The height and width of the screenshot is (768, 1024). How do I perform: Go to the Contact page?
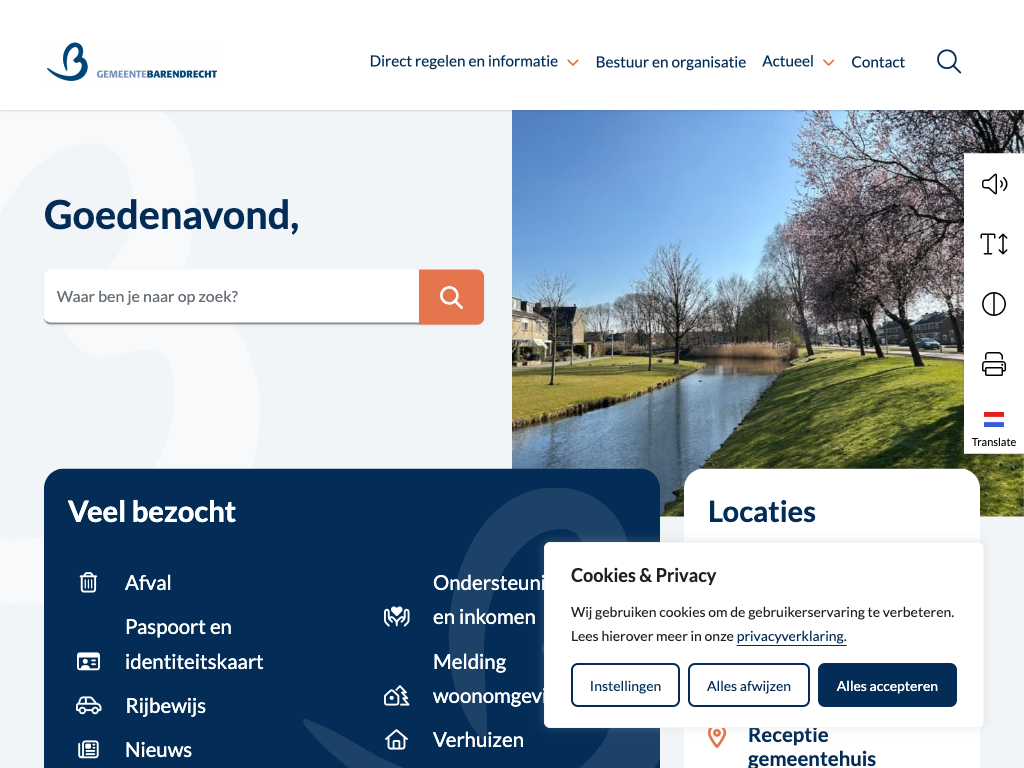[877, 62]
